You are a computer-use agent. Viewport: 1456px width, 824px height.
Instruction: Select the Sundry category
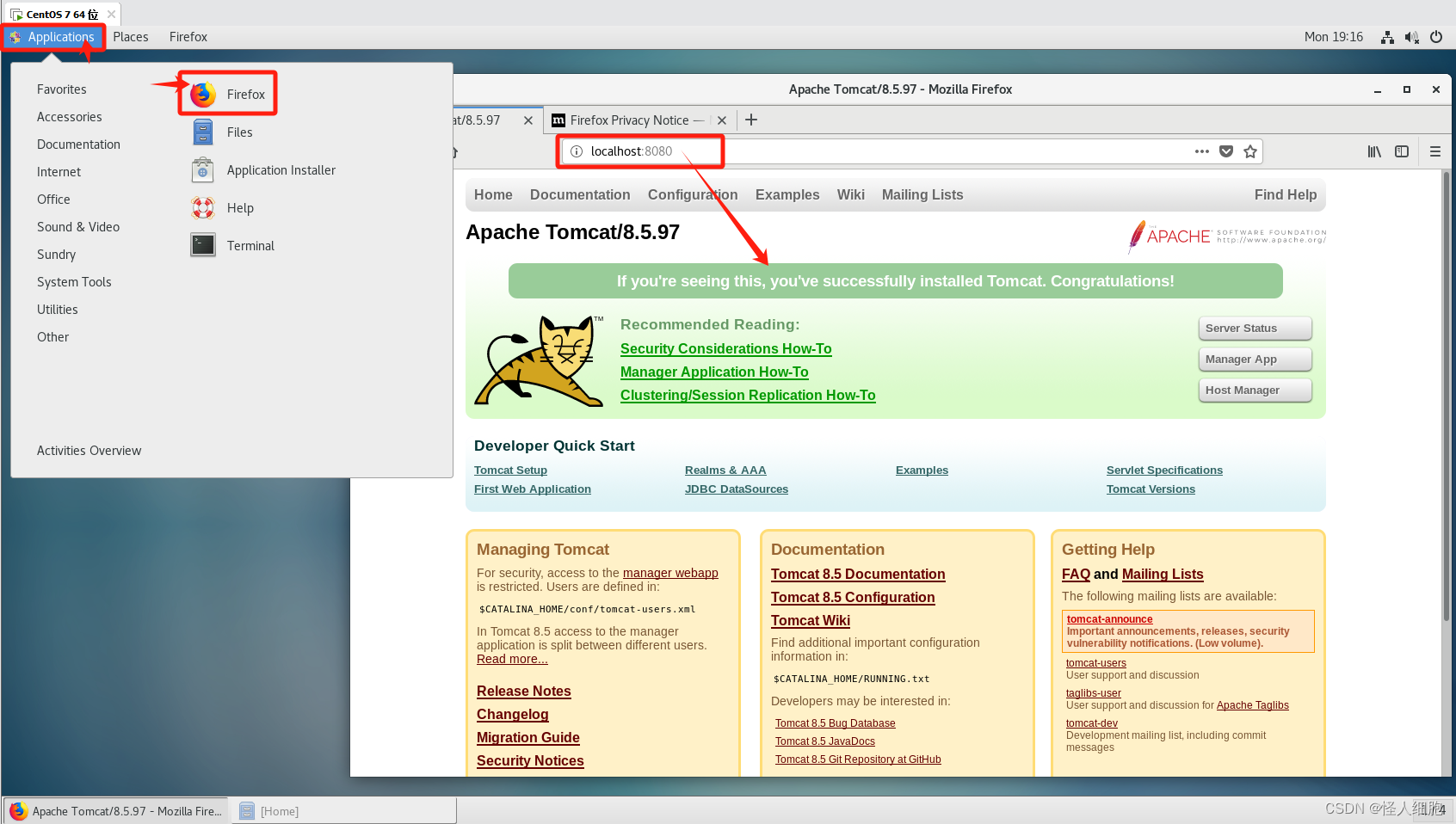point(56,255)
